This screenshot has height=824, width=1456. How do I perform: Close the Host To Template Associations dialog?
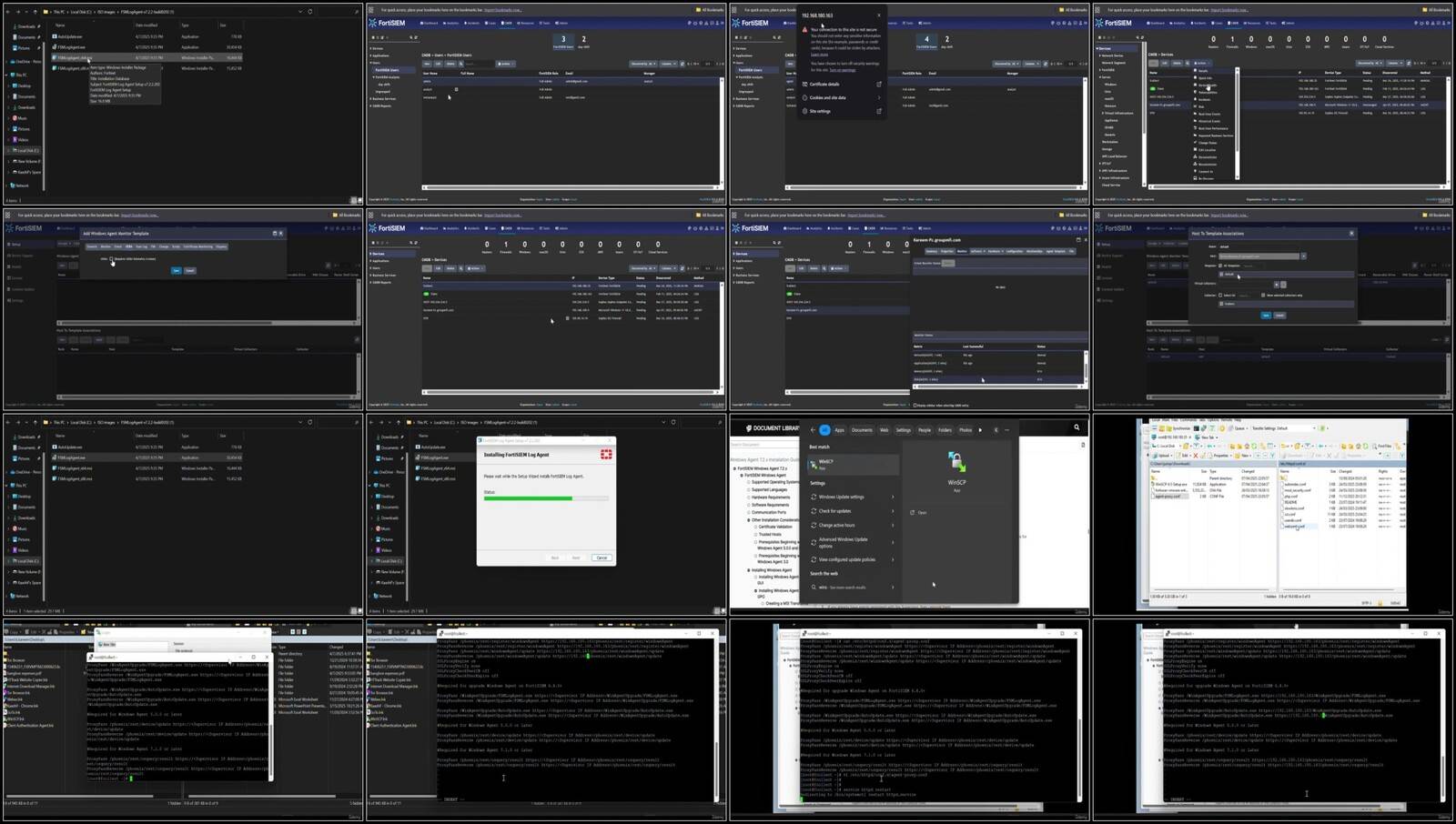(x=1351, y=234)
